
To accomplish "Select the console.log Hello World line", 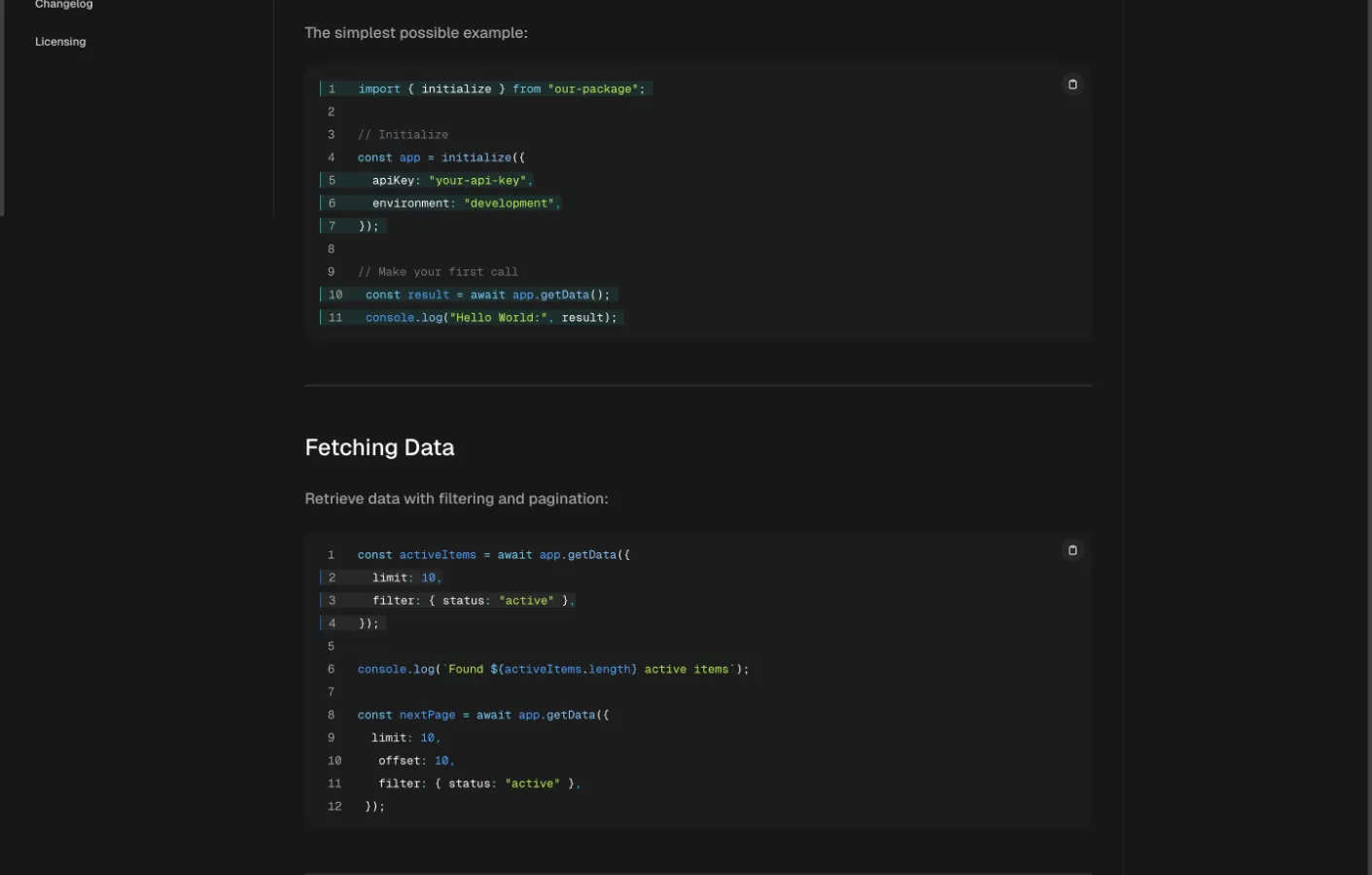I will [x=491, y=318].
